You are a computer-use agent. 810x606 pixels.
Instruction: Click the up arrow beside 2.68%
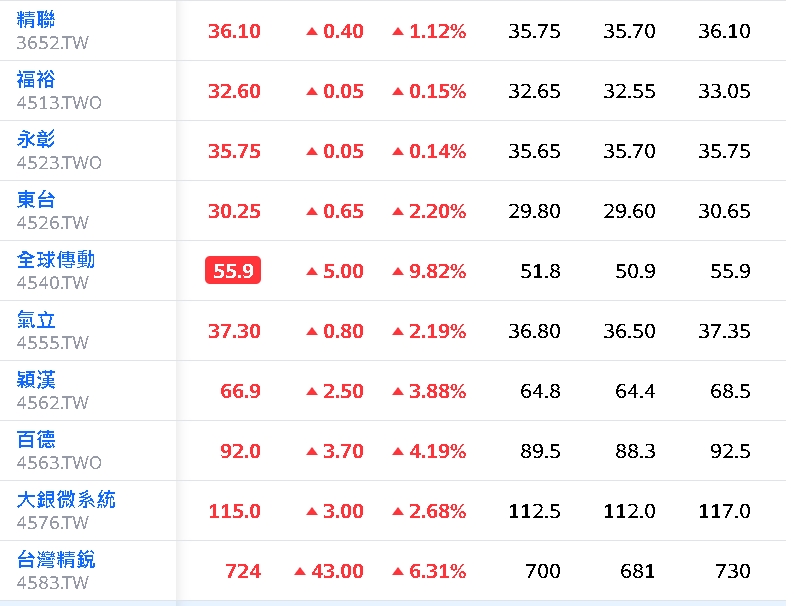pyautogui.click(x=398, y=511)
